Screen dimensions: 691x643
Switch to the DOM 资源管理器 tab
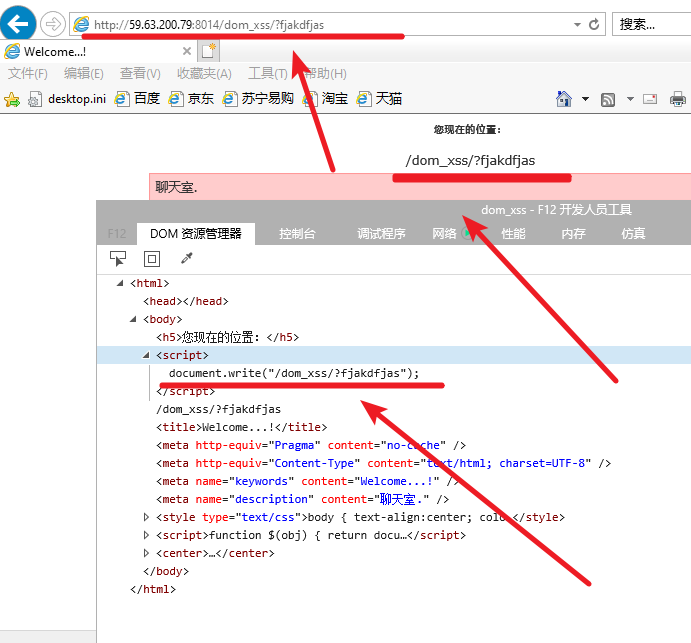(x=196, y=234)
